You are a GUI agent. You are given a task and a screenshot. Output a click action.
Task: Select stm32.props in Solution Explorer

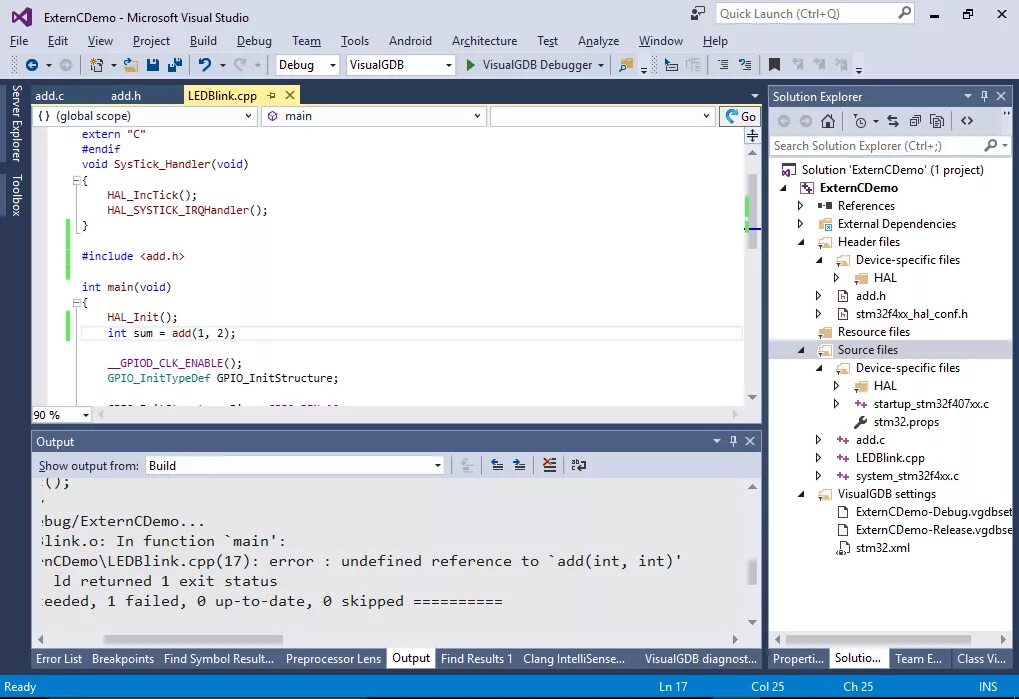click(906, 422)
